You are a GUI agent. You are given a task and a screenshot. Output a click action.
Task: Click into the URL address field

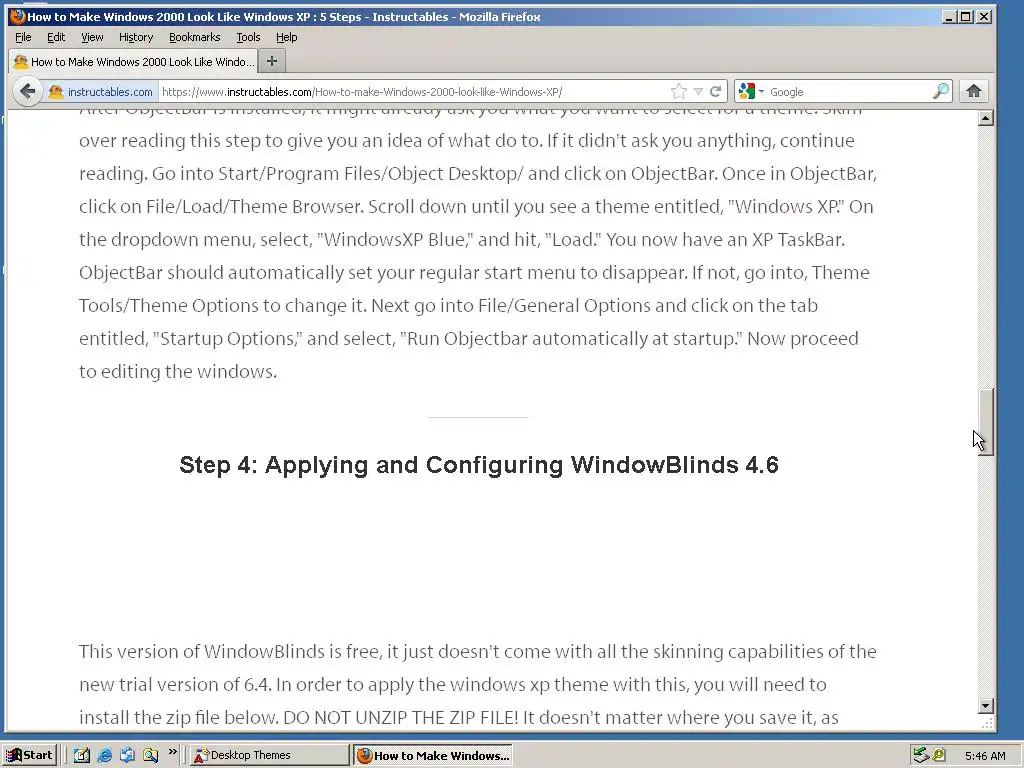(415, 92)
